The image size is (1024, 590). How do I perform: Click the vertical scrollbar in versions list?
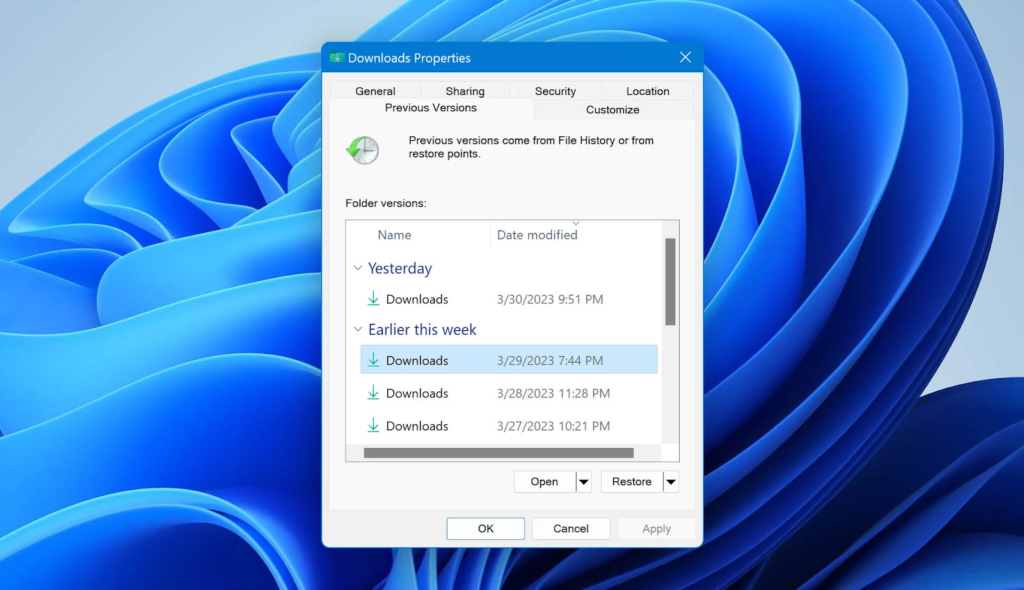point(670,281)
